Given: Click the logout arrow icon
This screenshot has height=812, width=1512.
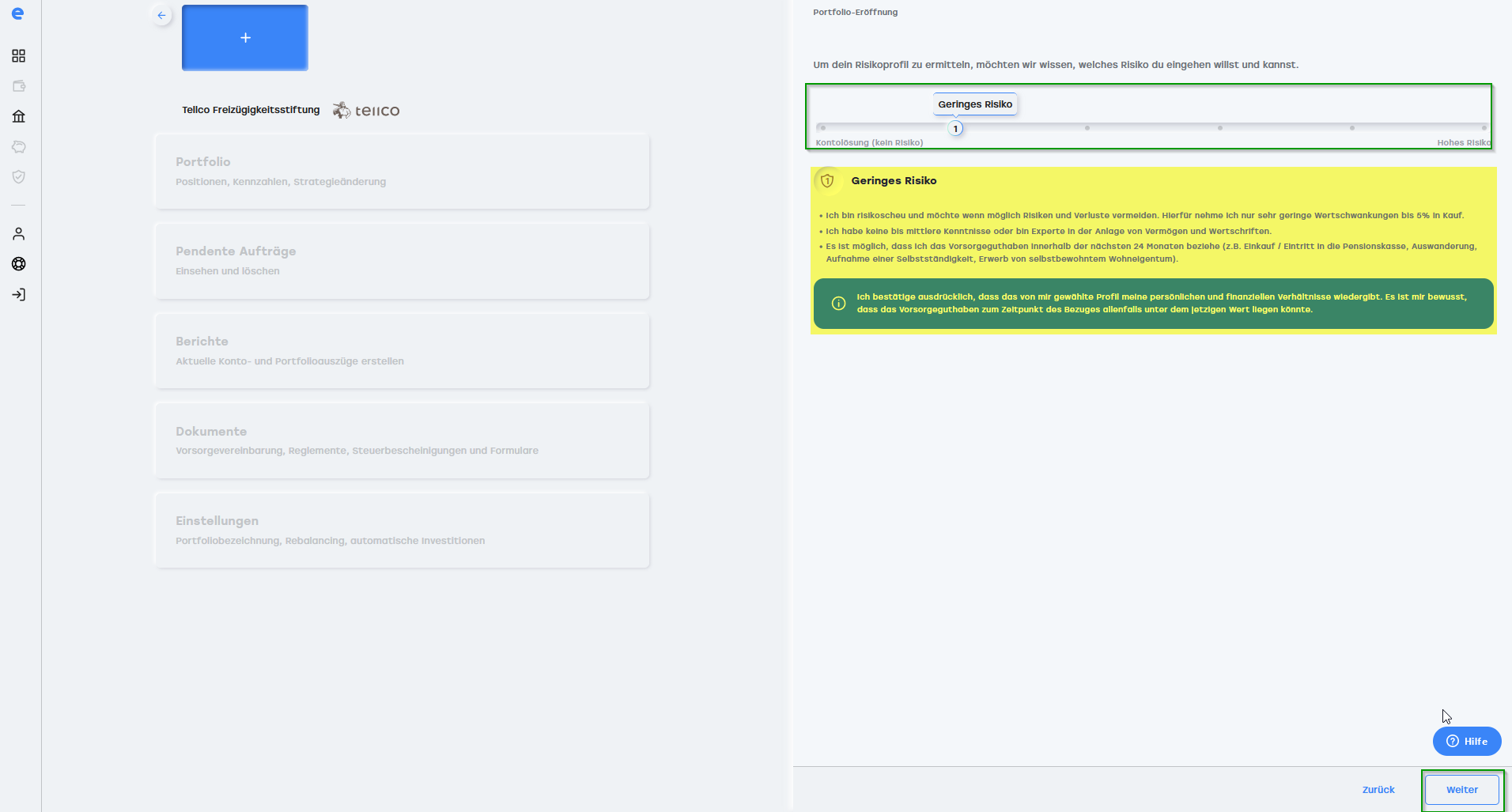Looking at the screenshot, I should coord(19,295).
